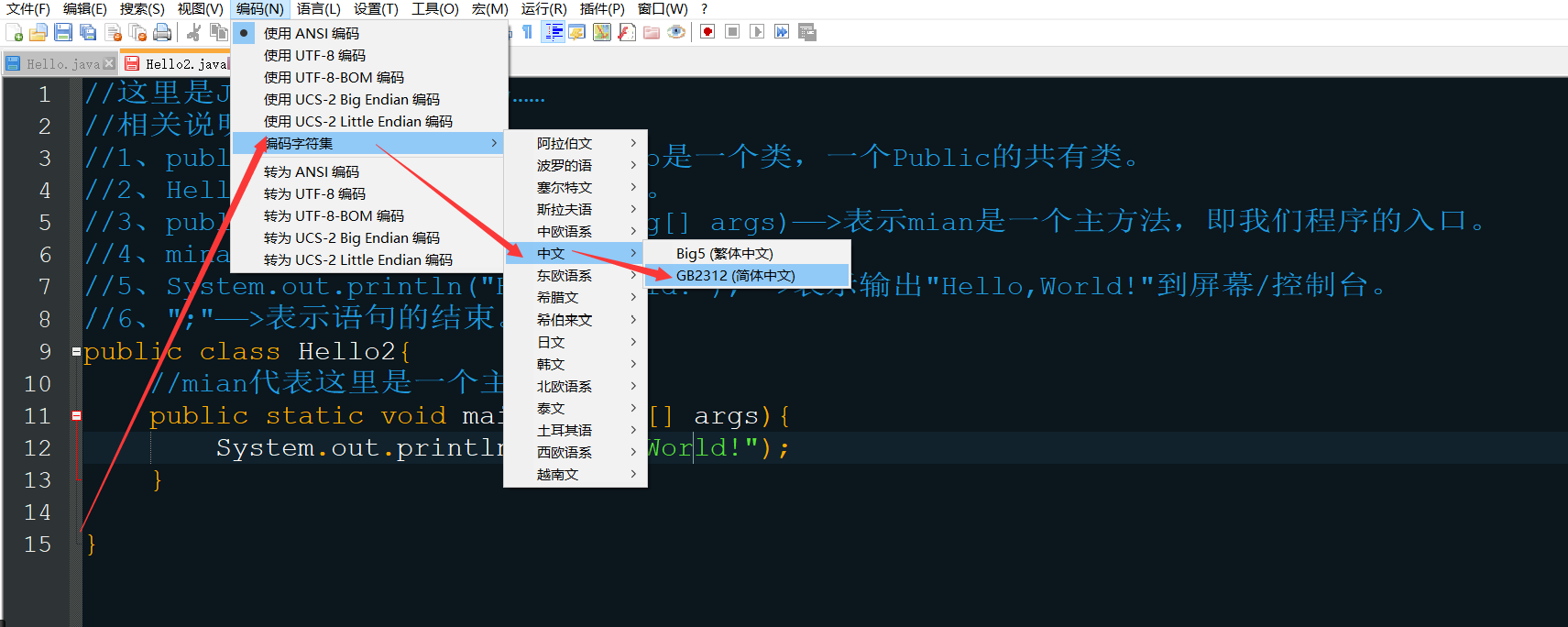Viewport: 1568px width, 627px height.
Task: Choose 转为 UTF-8 编码
Action: pyautogui.click(x=369, y=193)
